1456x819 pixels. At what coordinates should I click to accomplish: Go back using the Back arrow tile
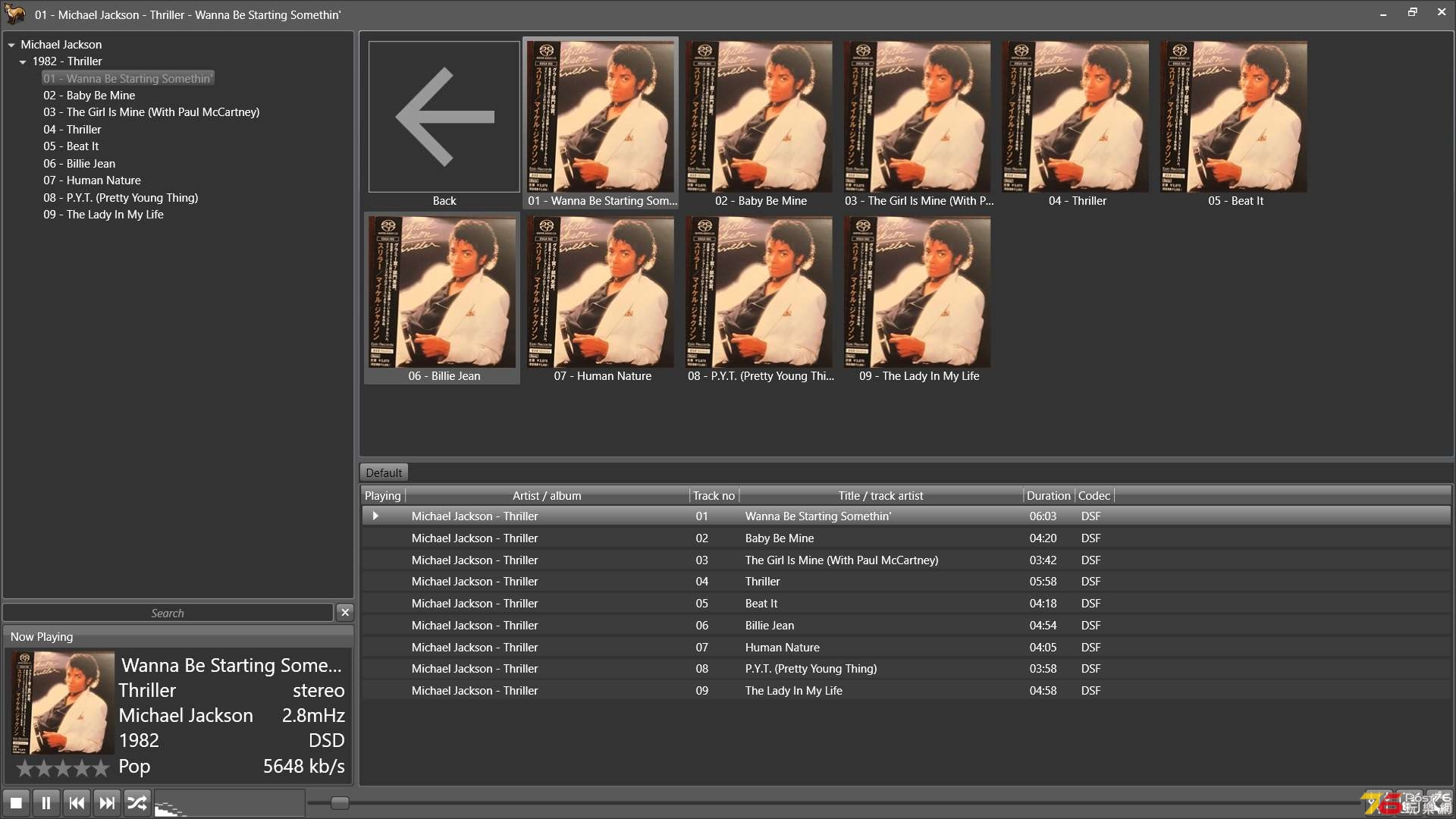tap(444, 124)
